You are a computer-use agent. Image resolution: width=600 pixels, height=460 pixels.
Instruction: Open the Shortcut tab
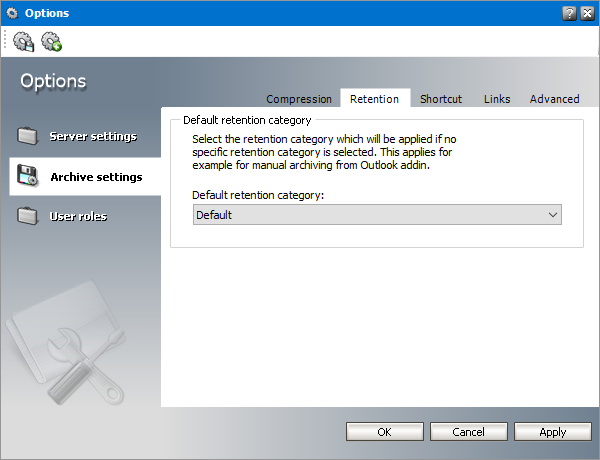(x=441, y=99)
